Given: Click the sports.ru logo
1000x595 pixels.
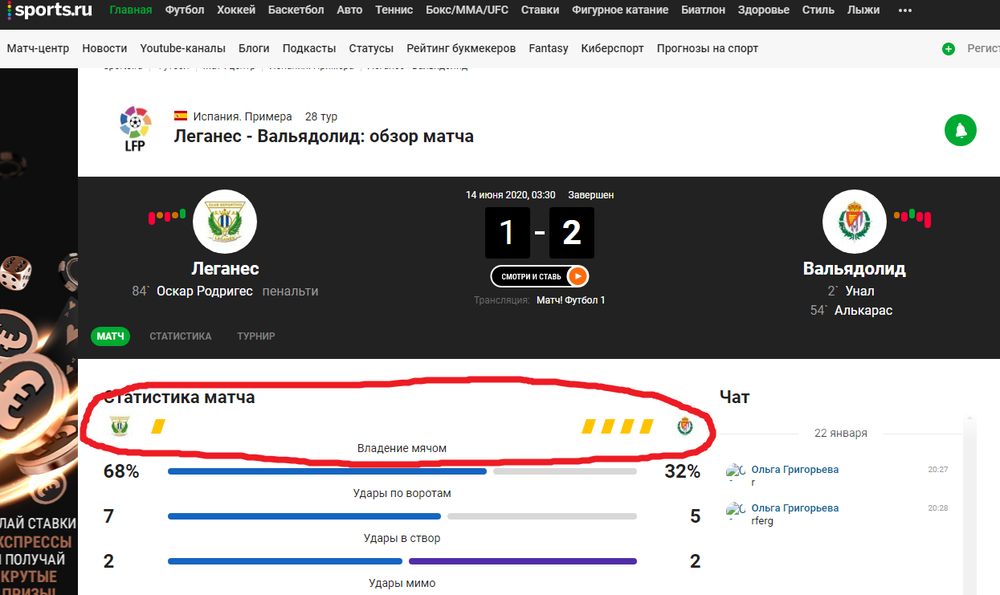Looking at the screenshot, I should pyautogui.click(x=50, y=10).
